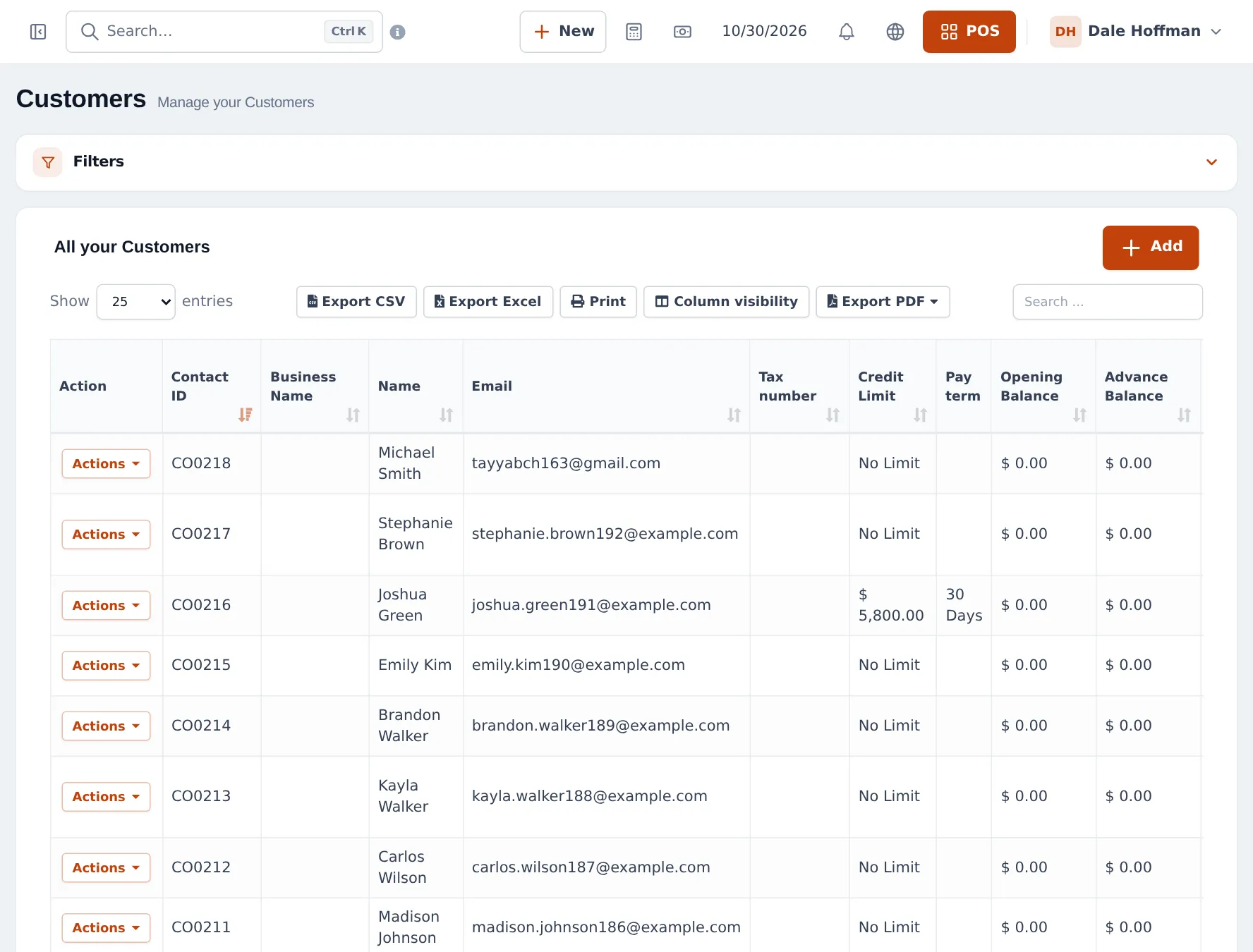Viewport: 1253px width, 952px height.
Task: Focus the top global search field
Action: [224, 32]
